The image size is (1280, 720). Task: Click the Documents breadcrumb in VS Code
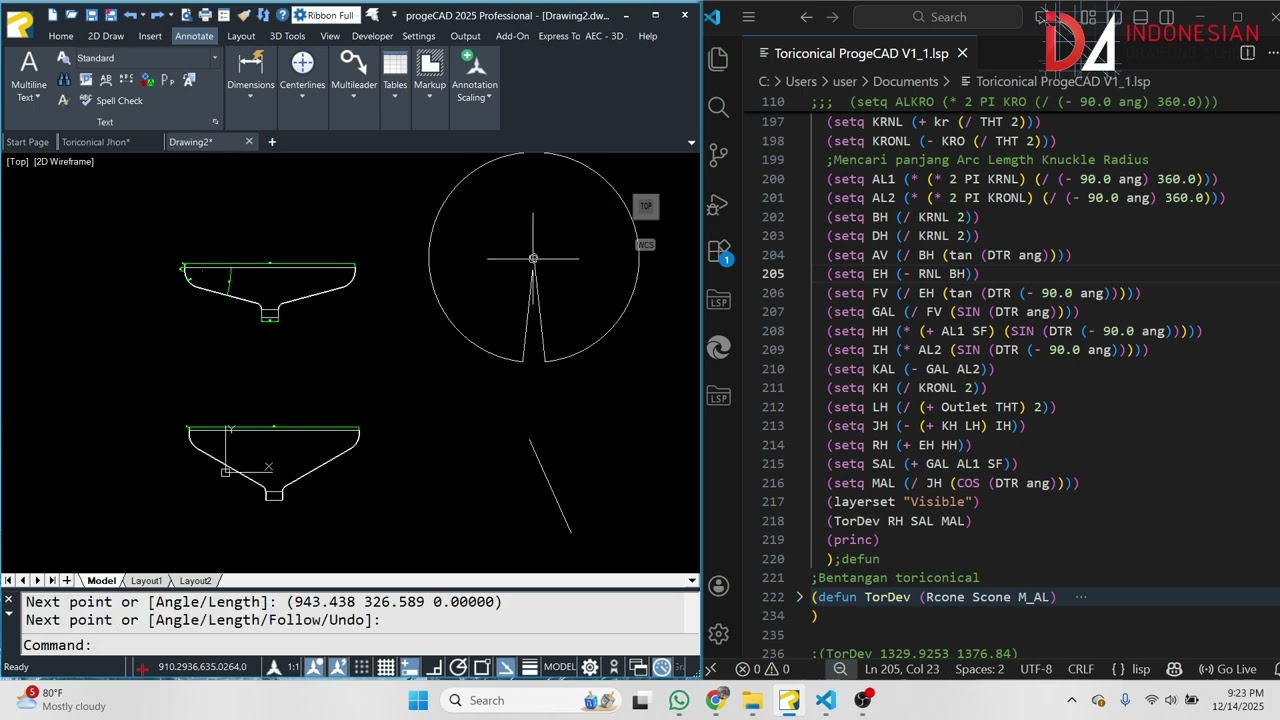(906, 82)
